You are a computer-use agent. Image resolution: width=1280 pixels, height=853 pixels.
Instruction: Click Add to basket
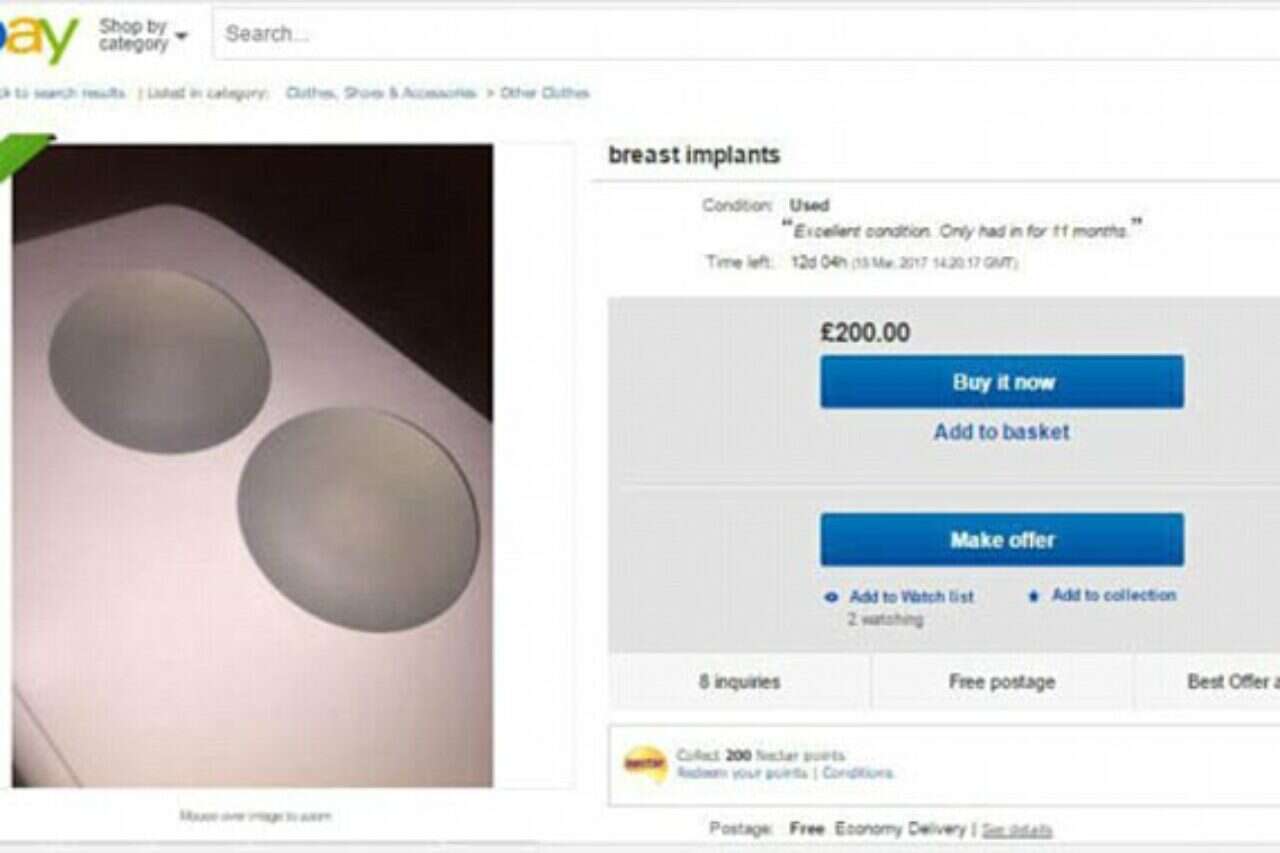pos(1001,432)
